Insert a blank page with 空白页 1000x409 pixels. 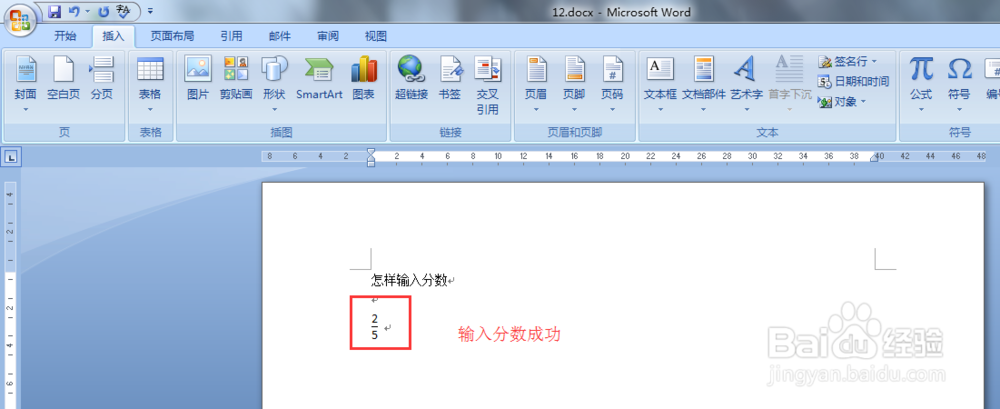(x=64, y=78)
